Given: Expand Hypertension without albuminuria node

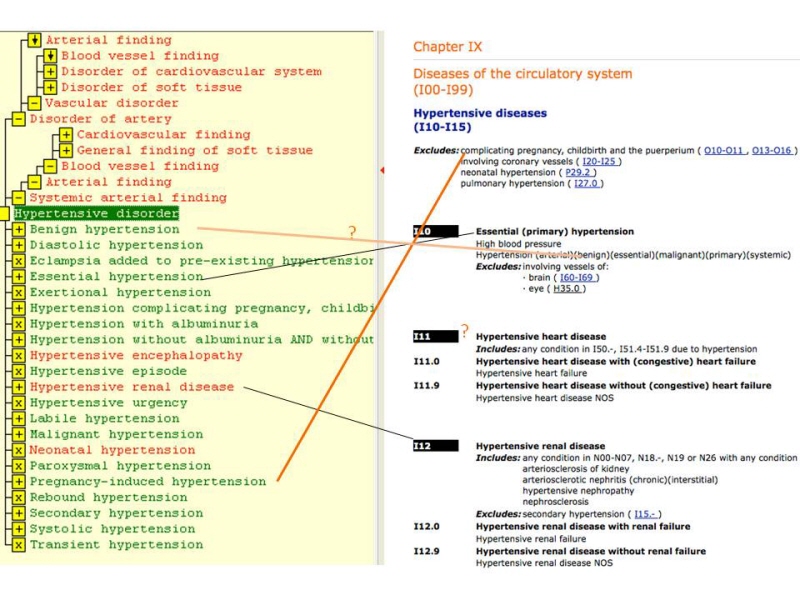Looking at the screenshot, I should tap(18, 340).
